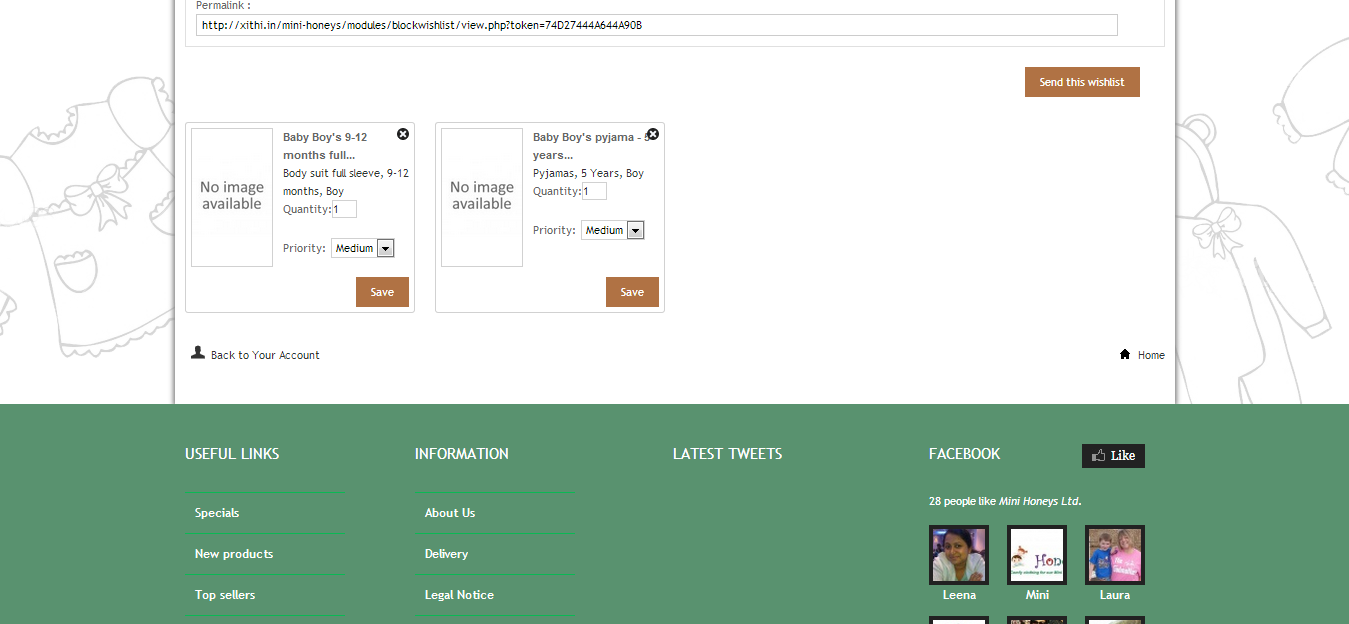Image resolution: width=1349 pixels, height=624 pixels.
Task: Click the No image thumbnail of 9-12 months item
Action: click(x=232, y=197)
